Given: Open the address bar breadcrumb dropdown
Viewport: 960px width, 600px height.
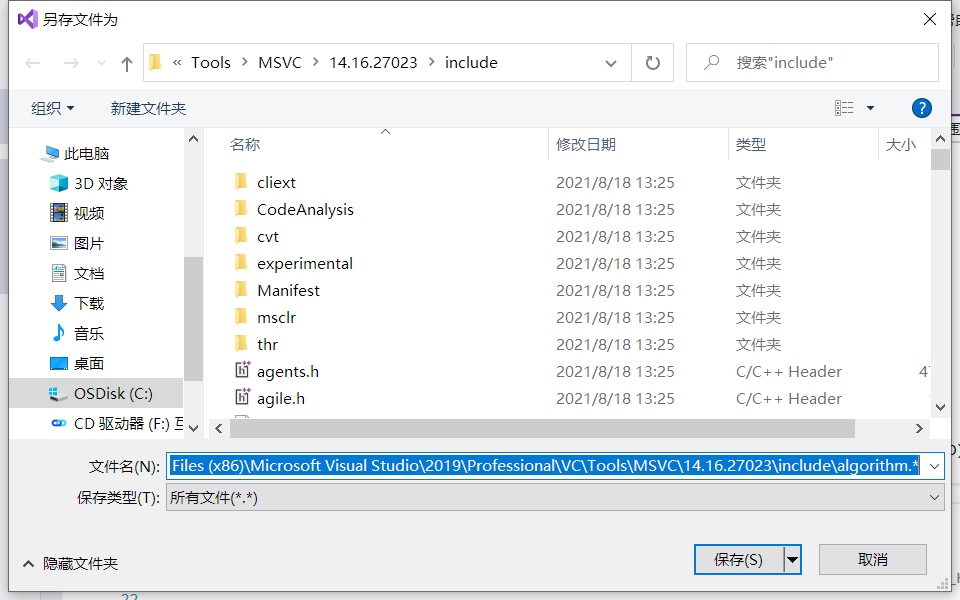Looking at the screenshot, I should click(x=610, y=62).
